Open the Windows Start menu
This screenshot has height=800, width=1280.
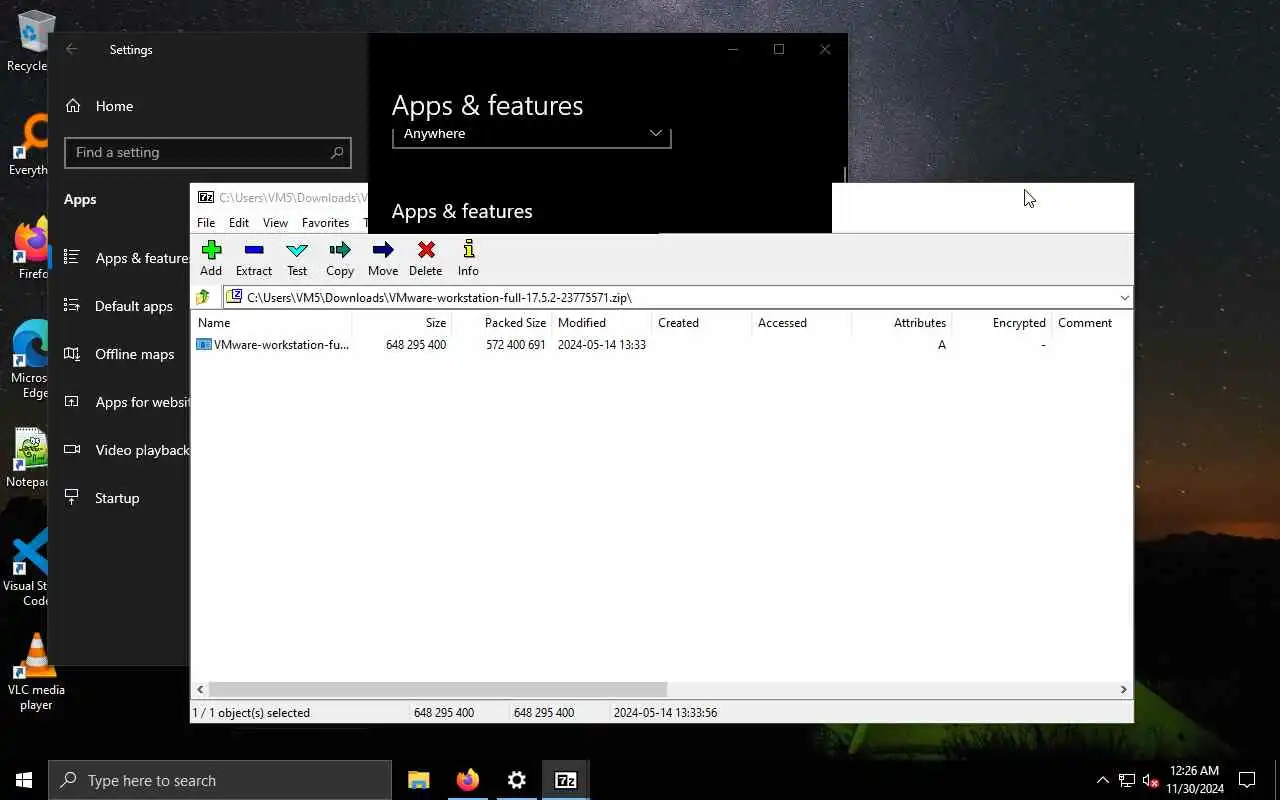pyautogui.click(x=24, y=780)
